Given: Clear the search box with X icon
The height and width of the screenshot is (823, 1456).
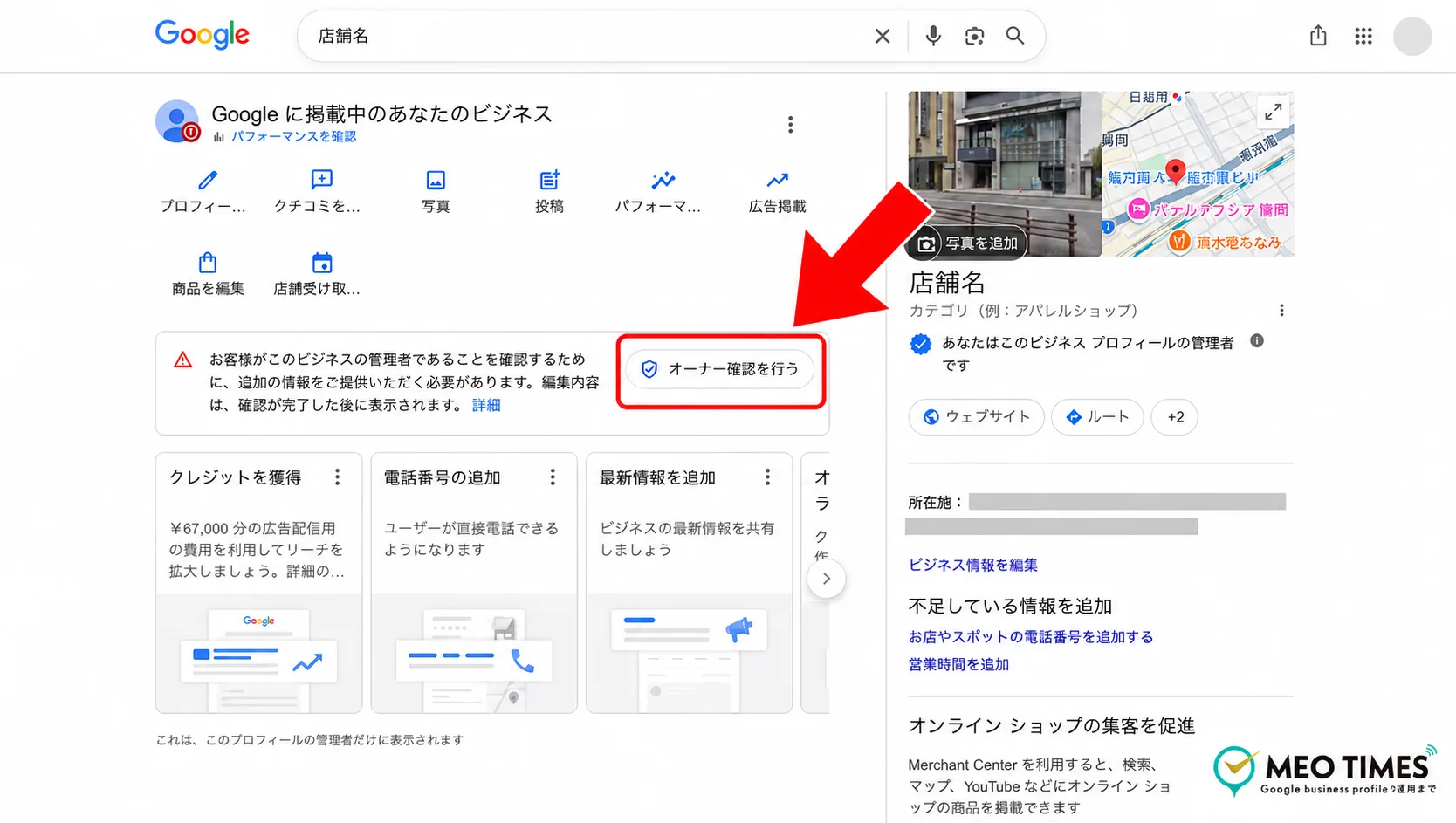Looking at the screenshot, I should click(883, 36).
